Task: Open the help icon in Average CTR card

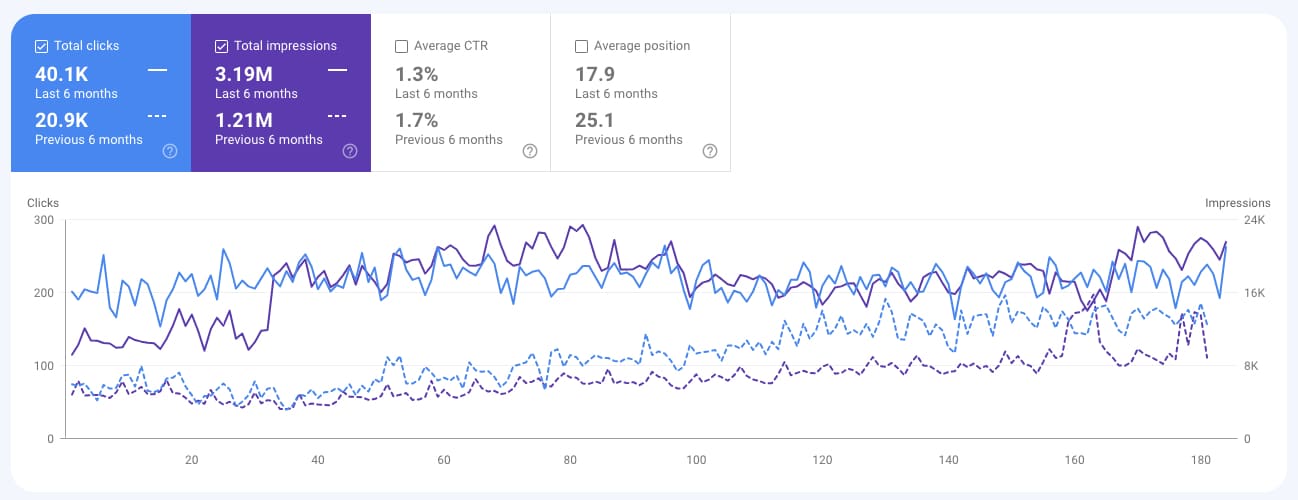Action: [530, 151]
